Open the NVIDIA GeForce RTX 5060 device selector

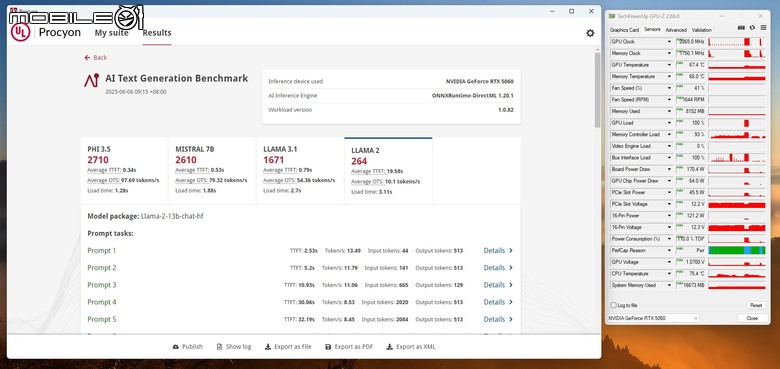click(x=653, y=318)
